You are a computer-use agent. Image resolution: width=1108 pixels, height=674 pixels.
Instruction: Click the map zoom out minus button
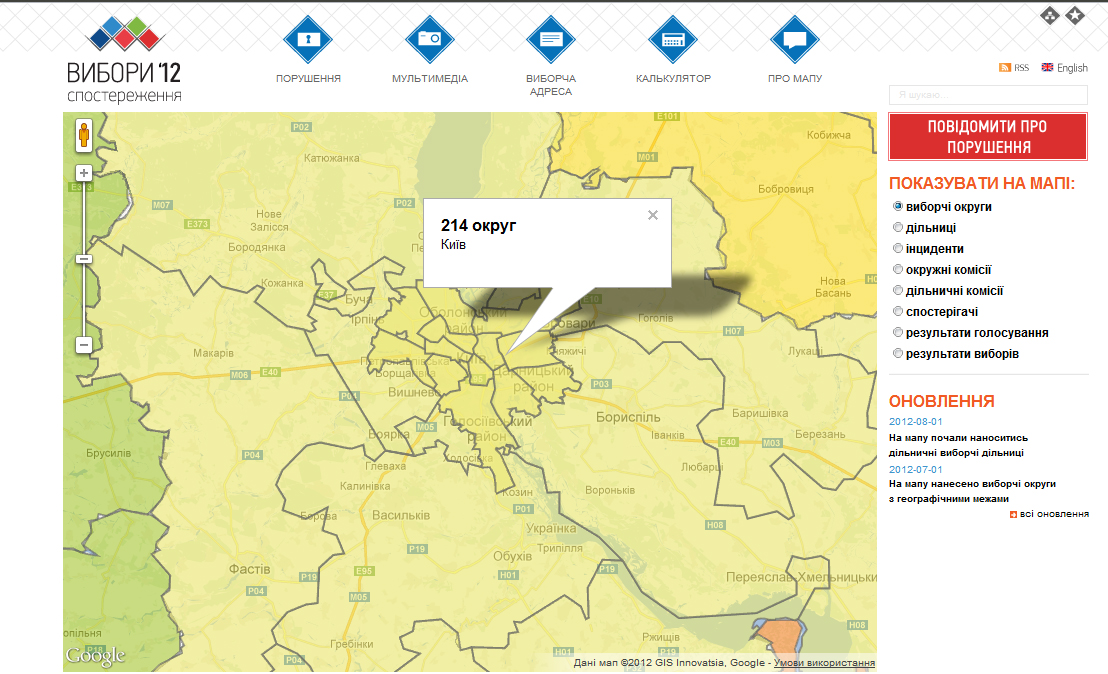(84, 345)
